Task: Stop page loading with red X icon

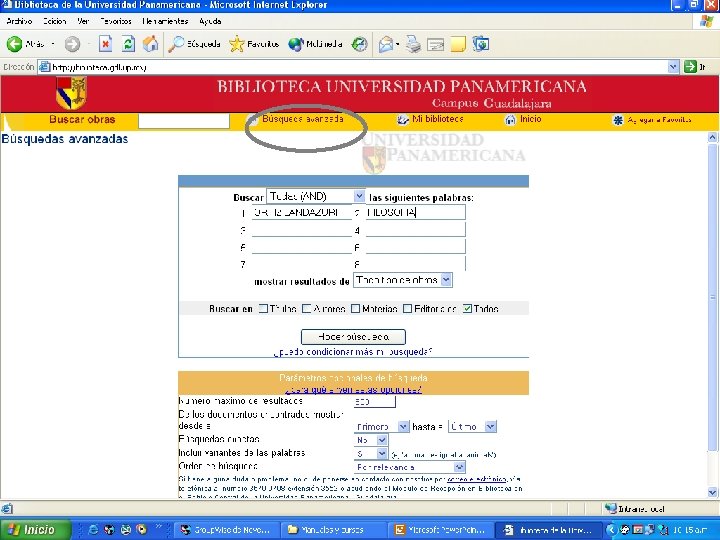Action: [x=106, y=44]
